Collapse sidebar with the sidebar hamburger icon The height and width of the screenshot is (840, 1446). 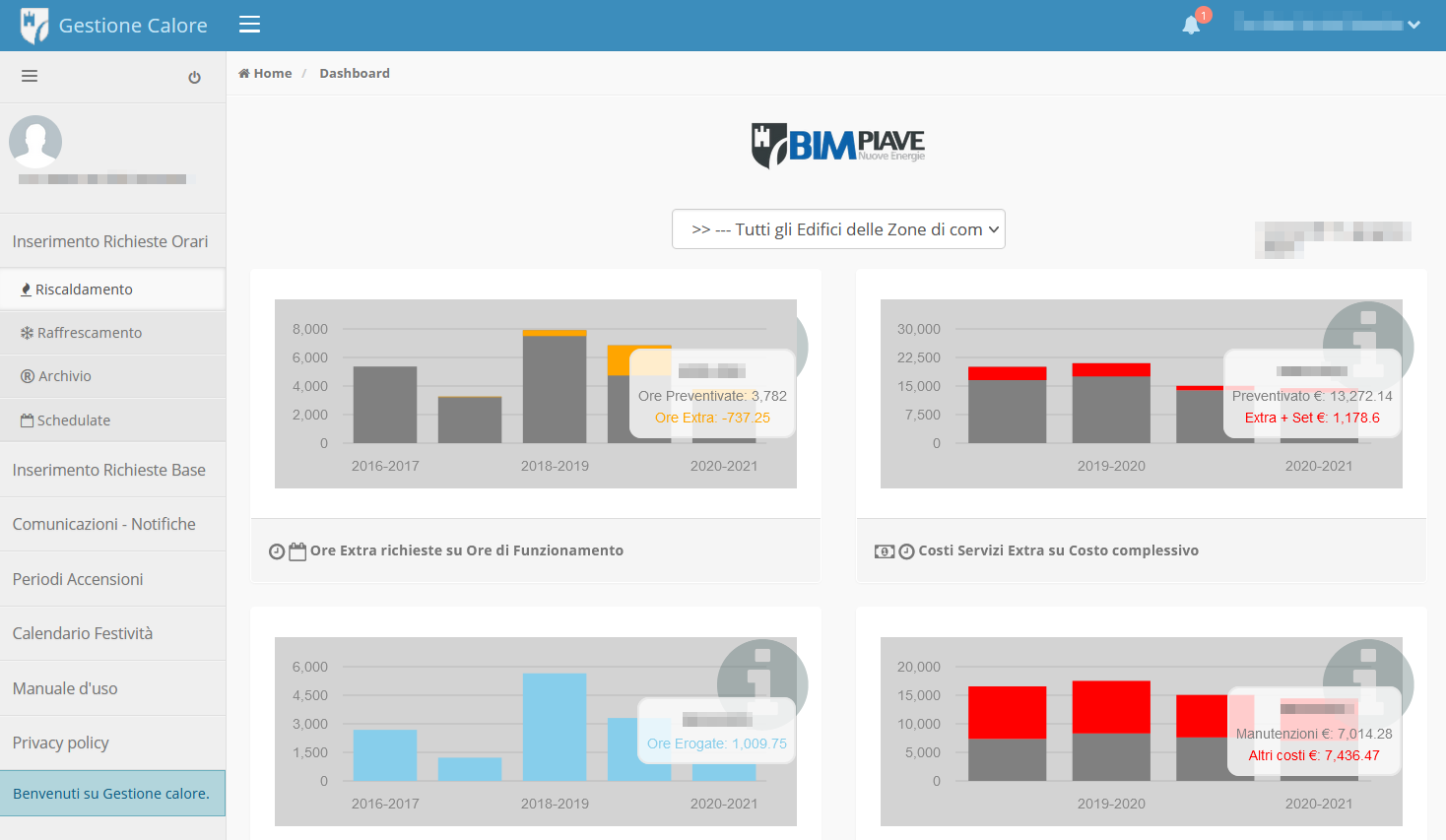click(30, 76)
